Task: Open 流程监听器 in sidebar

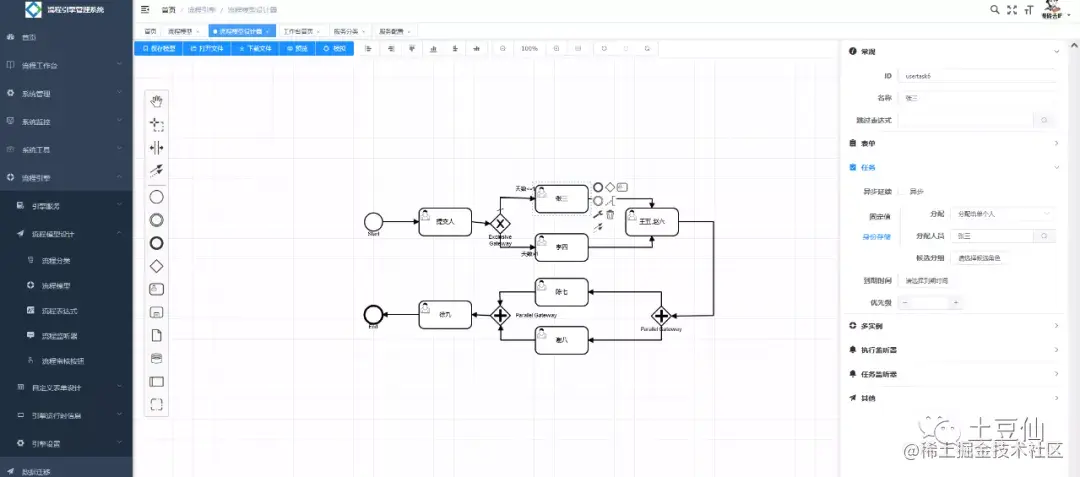Action: 66,337
